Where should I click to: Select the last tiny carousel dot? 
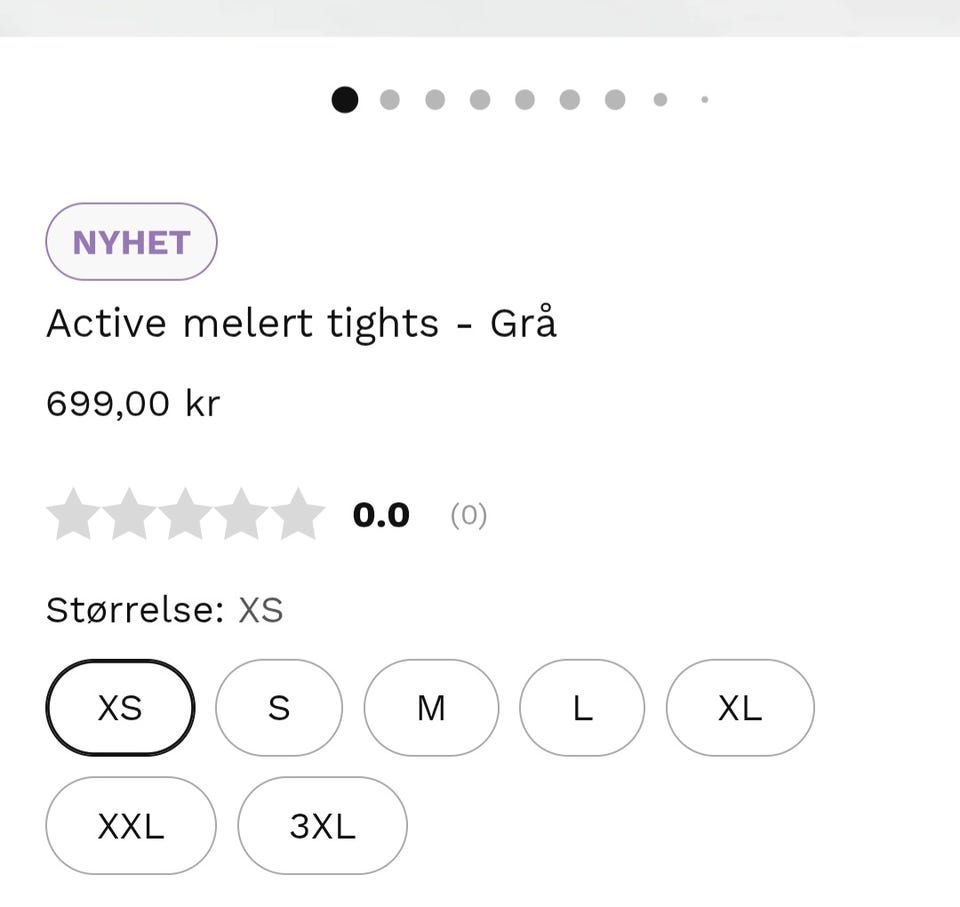705,100
